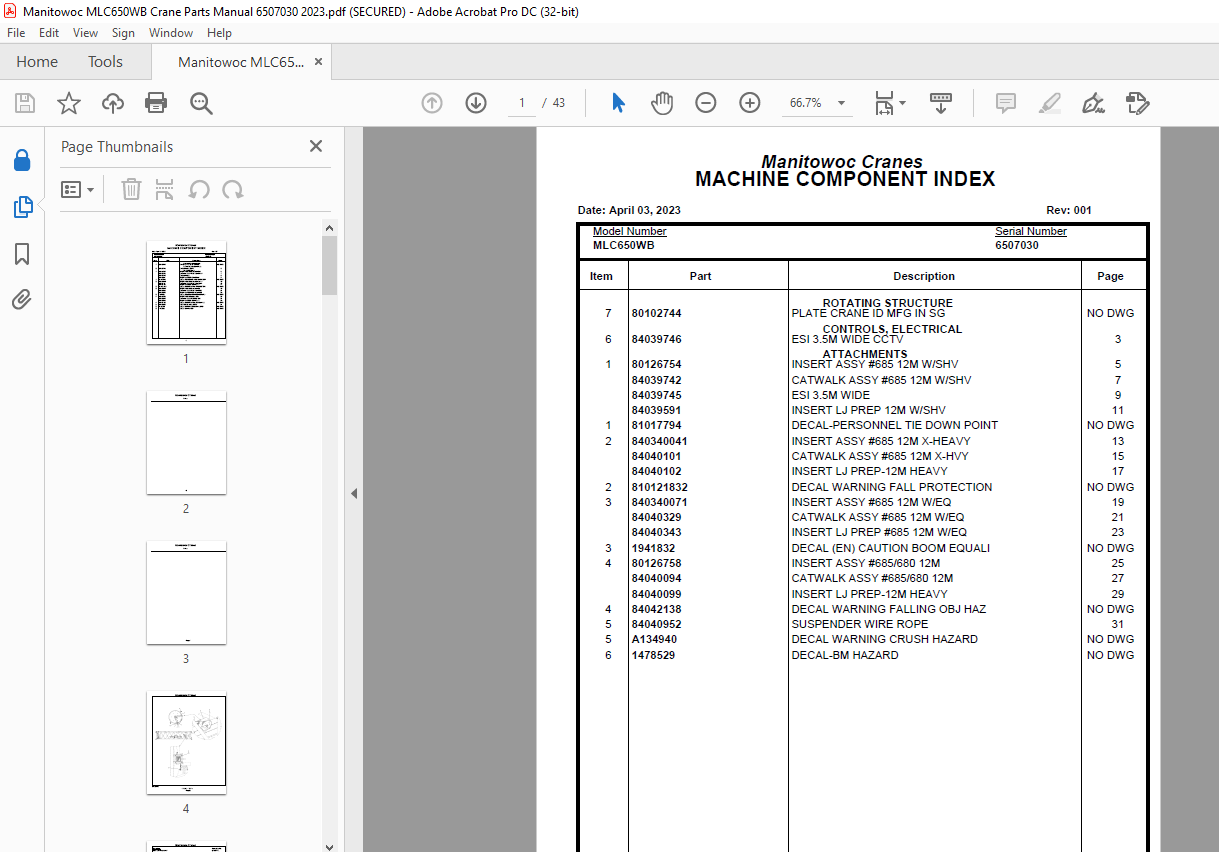Click part number 84039746

pyautogui.click(x=656, y=340)
